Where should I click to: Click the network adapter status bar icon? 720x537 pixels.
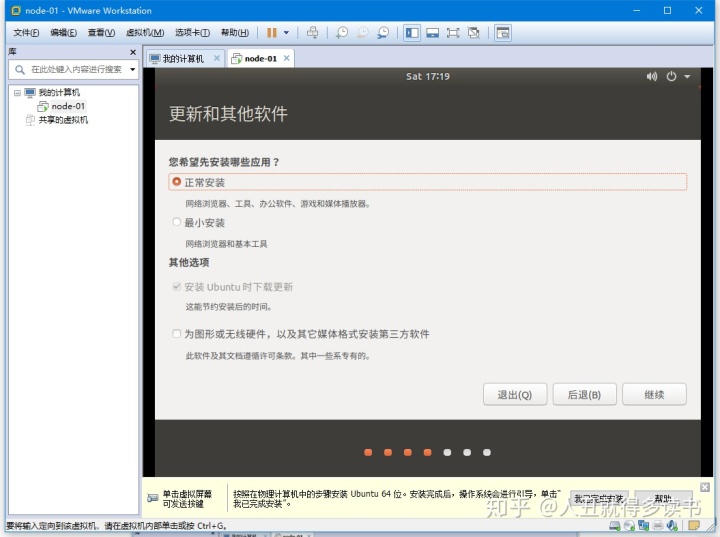643,526
